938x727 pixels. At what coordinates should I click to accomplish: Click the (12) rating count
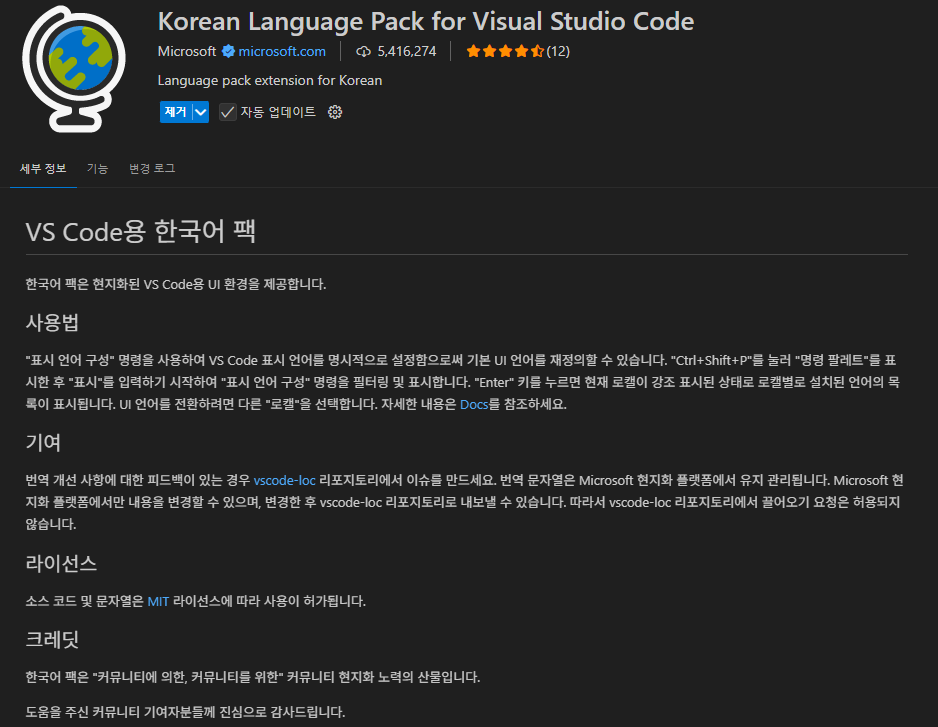point(558,51)
